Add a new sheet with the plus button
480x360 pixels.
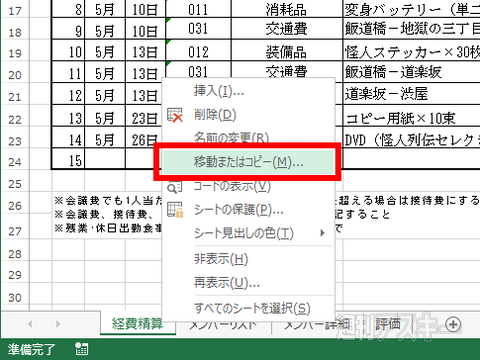coord(453,324)
